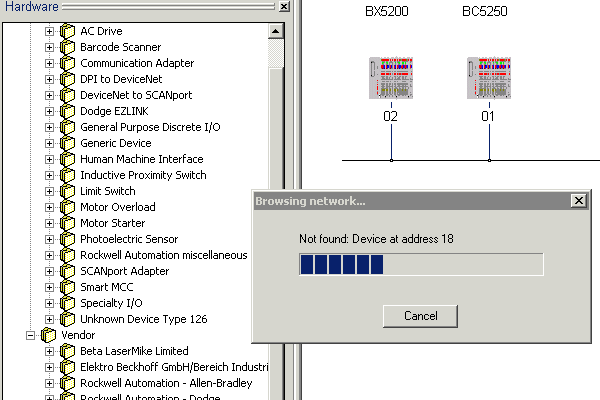This screenshot has width=600, height=400.
Task: Click the Barcode Scanner category icon
Action: 67,47
